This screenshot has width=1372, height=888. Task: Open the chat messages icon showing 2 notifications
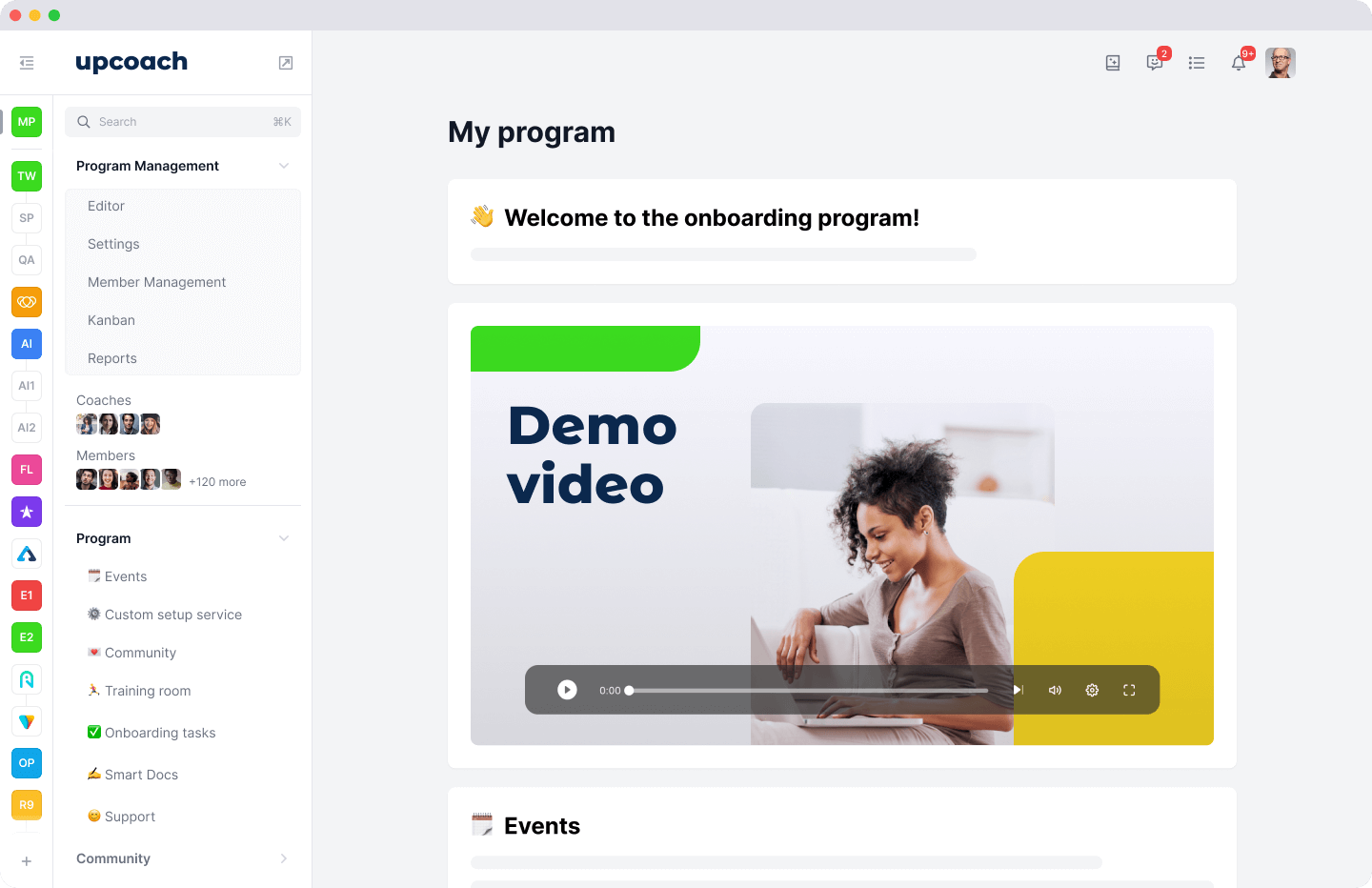tap(1155, 62)
